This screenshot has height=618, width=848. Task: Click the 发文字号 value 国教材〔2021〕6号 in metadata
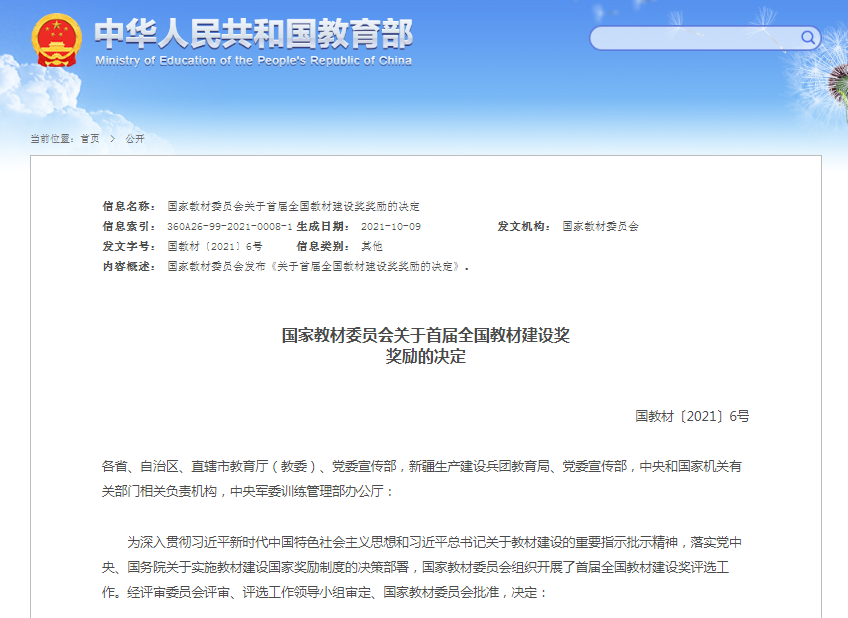[215, 246]
